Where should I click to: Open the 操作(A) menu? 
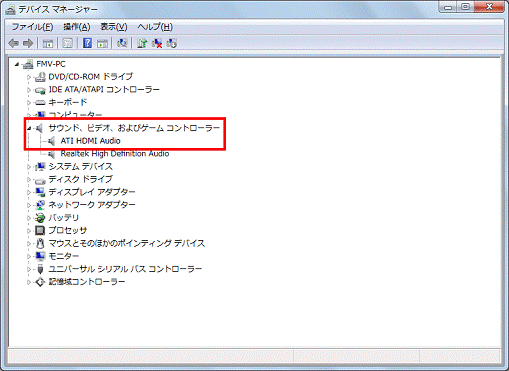click(x=77, y=27)
